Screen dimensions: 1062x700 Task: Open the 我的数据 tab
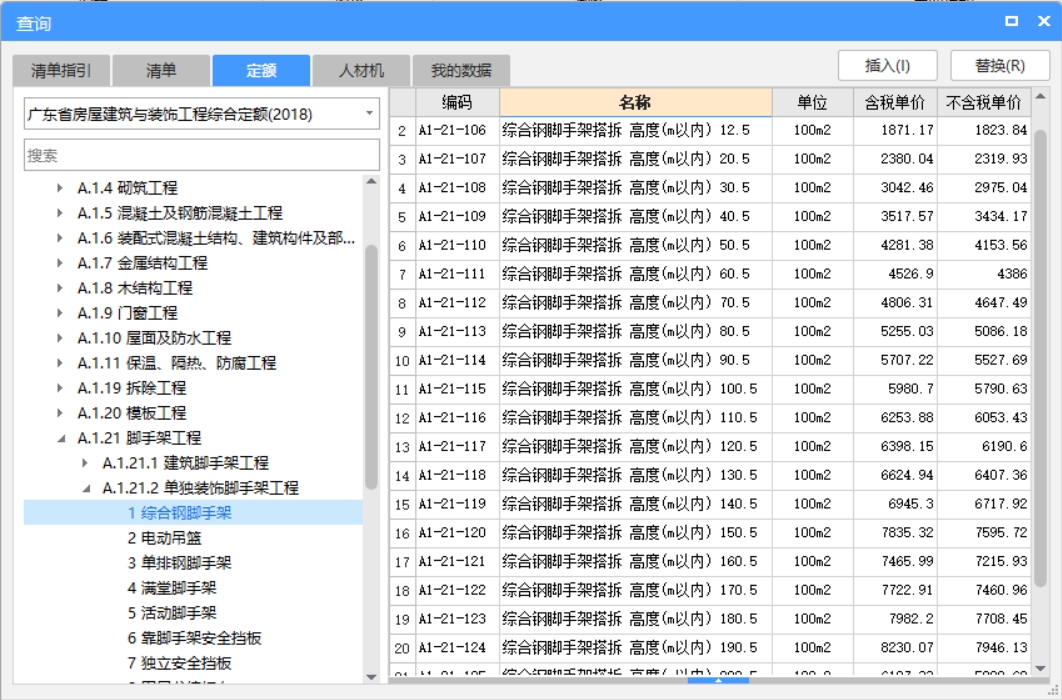tap(461, 70)
